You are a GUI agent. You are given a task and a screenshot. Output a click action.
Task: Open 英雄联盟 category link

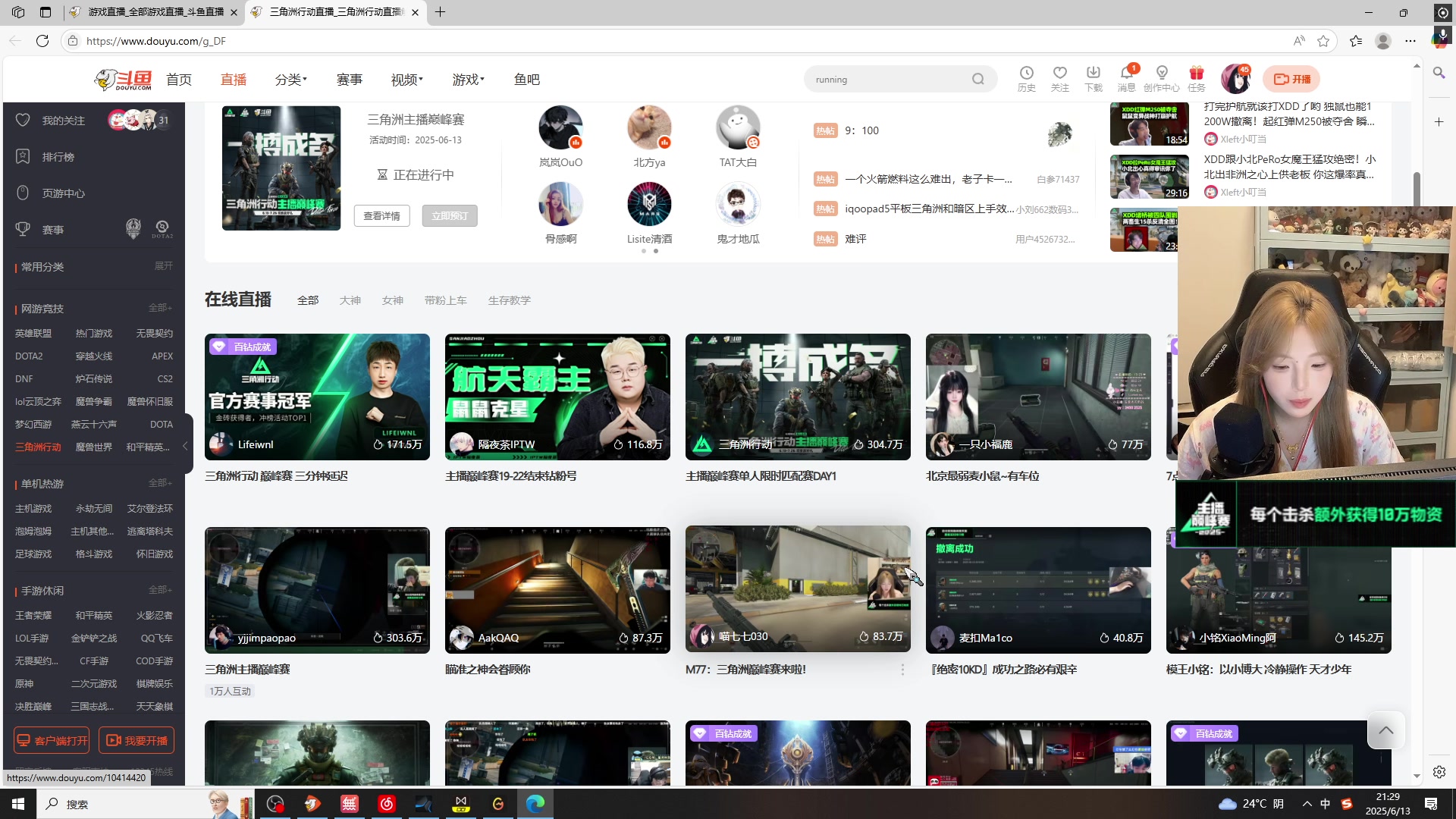coord(33,334)
